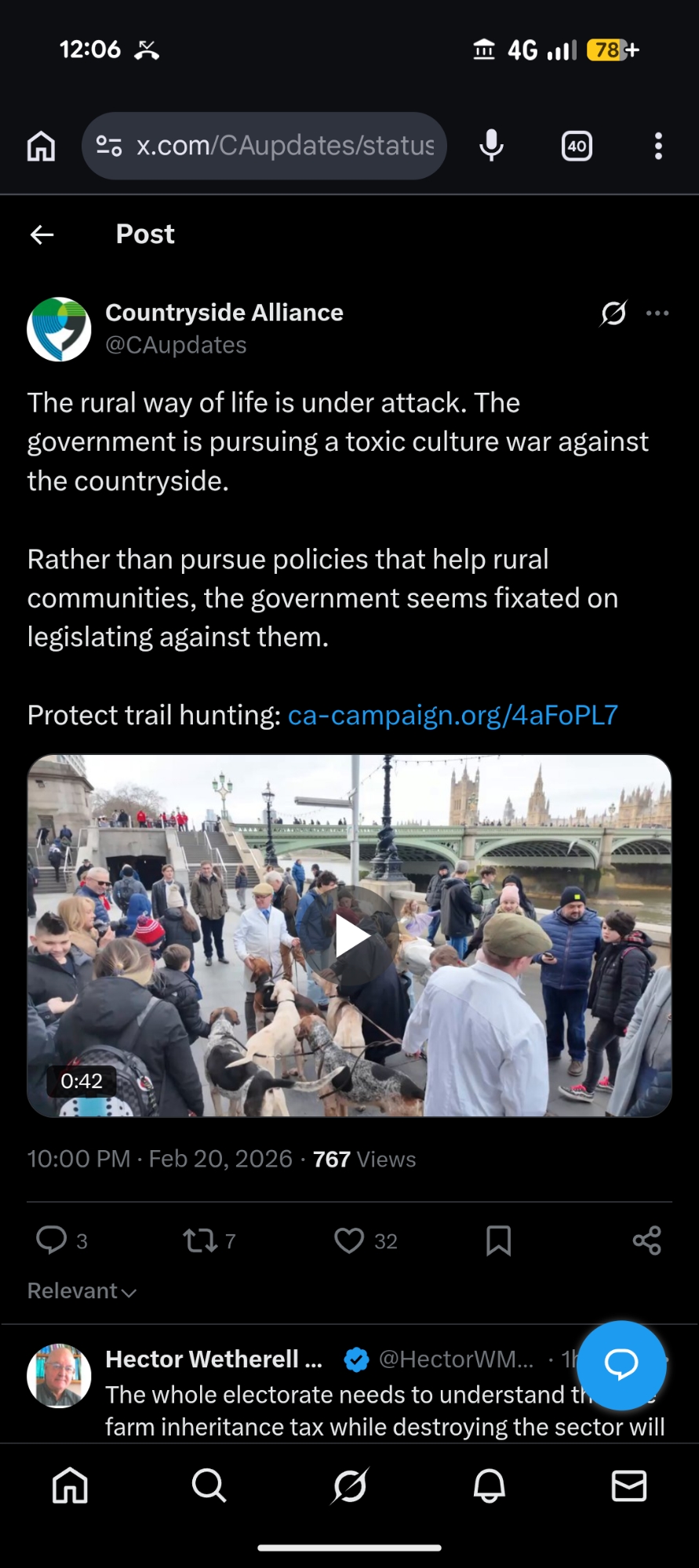Tap the browser home icon
Image resolution: width=699 pixels, height=1568 pixels.
point(41,146)
